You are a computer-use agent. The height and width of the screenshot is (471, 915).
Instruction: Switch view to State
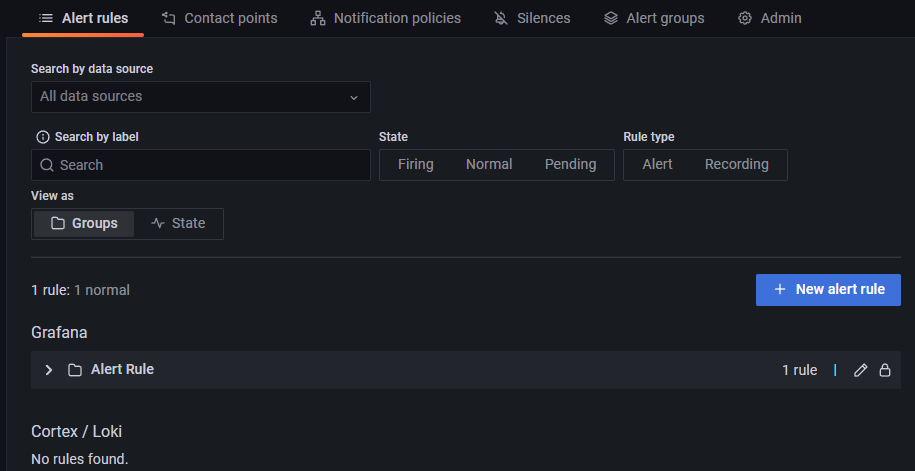coord(178,224)
